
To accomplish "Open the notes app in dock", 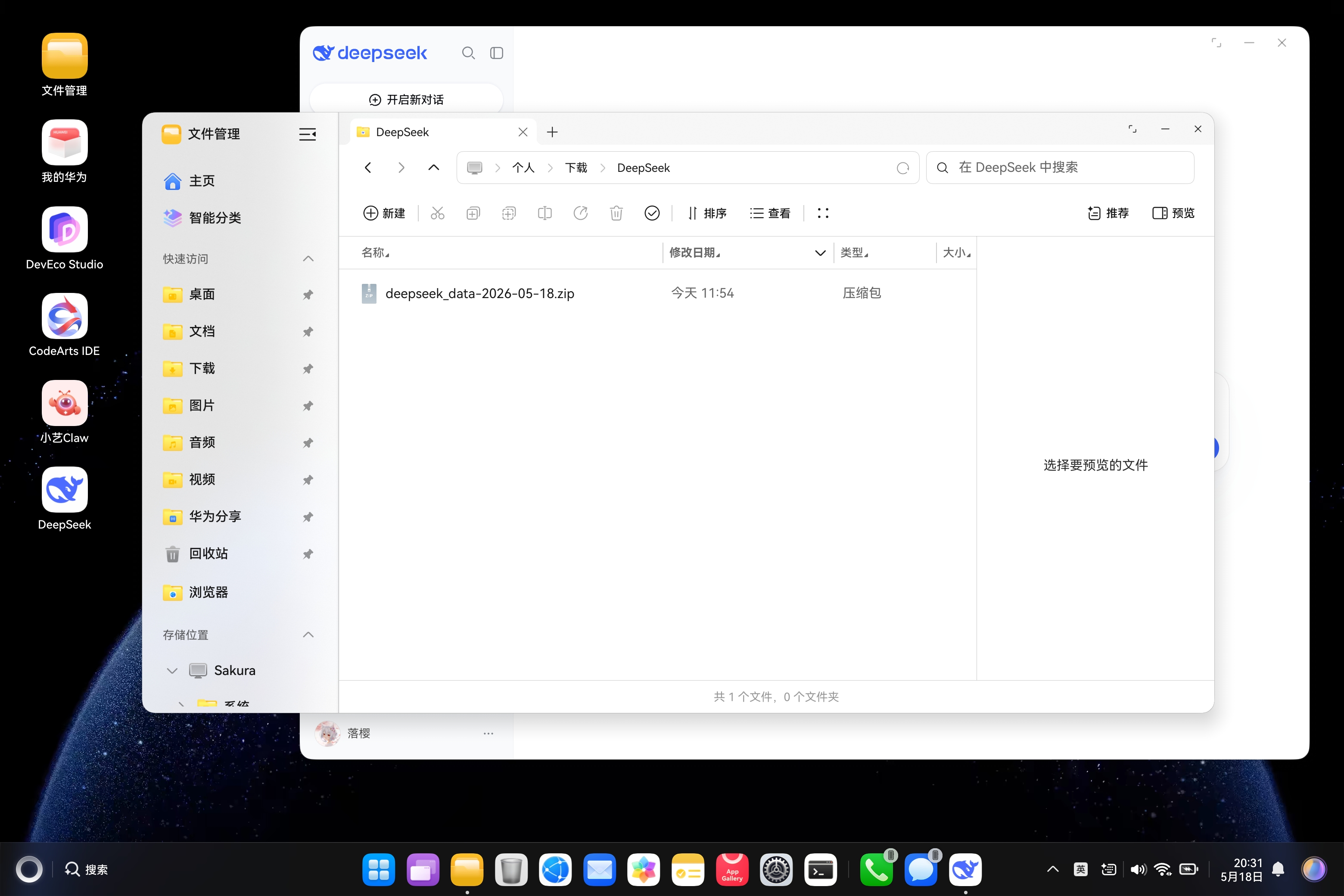I will (688, 869).
